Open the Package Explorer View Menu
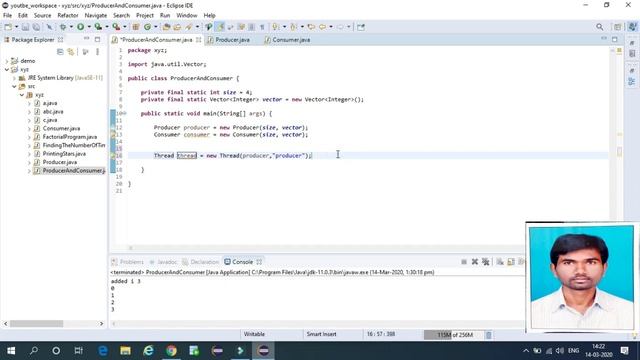This screenshot has width=640, height=360. pyautogui.click(x=98, y=52)
